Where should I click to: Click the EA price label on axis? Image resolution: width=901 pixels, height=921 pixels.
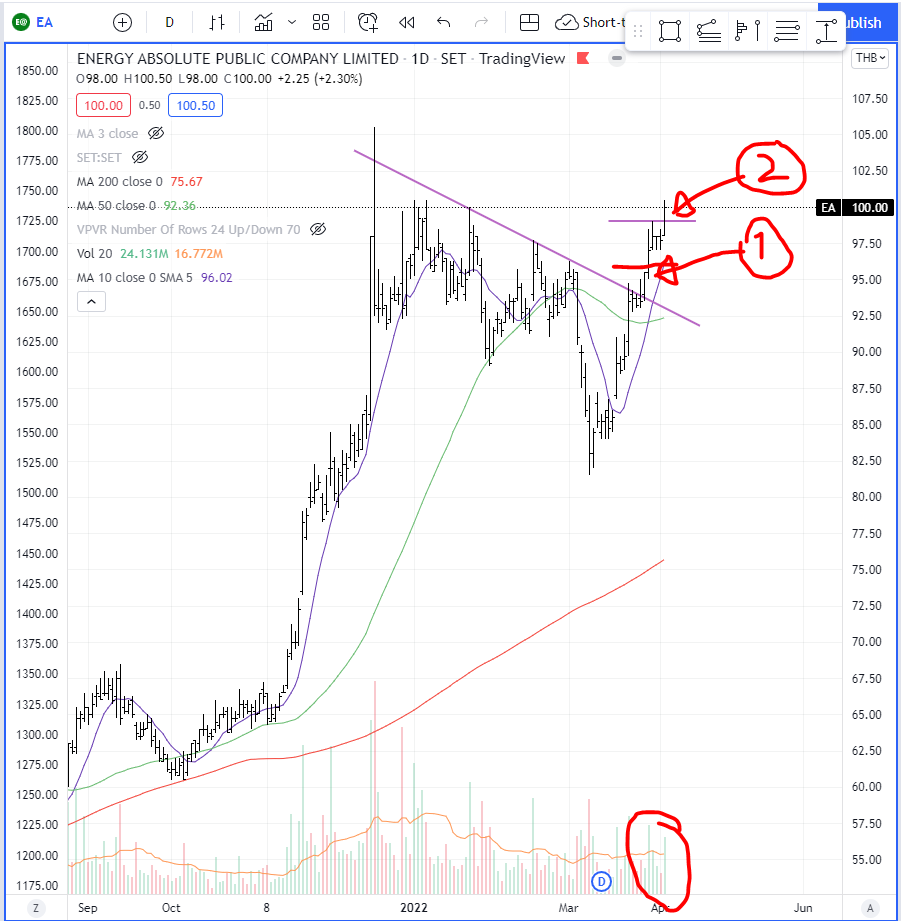tap(828, 207)
